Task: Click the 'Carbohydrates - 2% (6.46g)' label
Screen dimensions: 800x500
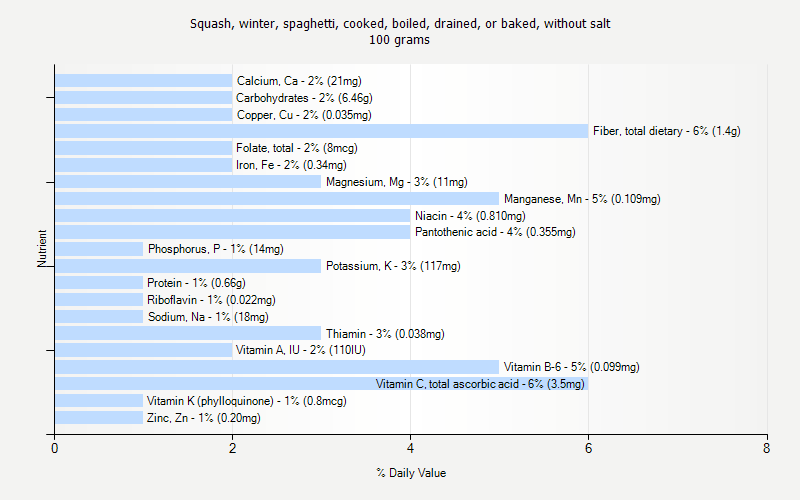Action: coord(304,98)
